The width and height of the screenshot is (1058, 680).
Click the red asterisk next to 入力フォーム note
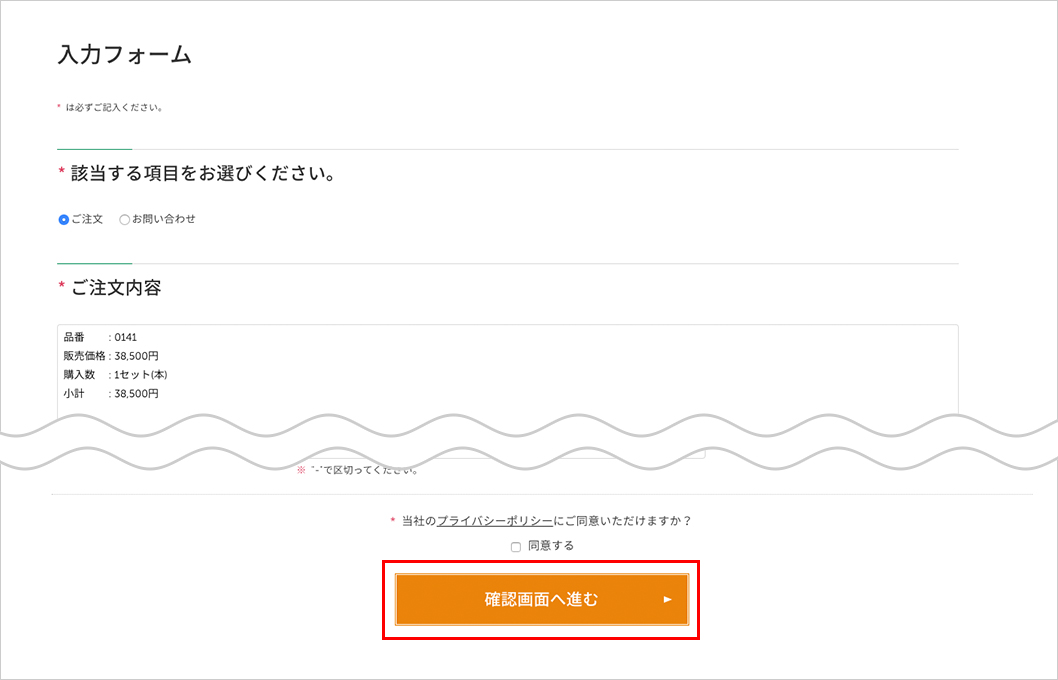pos(60,104)
